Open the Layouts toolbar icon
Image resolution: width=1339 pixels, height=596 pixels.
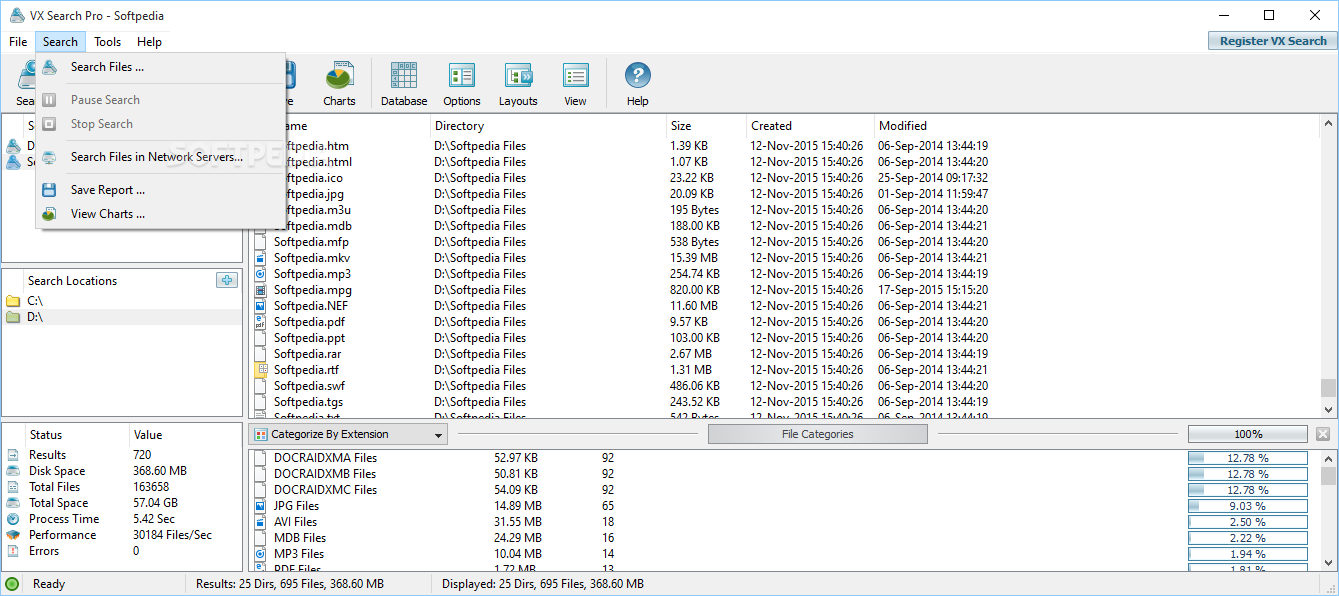coord(518,83)
